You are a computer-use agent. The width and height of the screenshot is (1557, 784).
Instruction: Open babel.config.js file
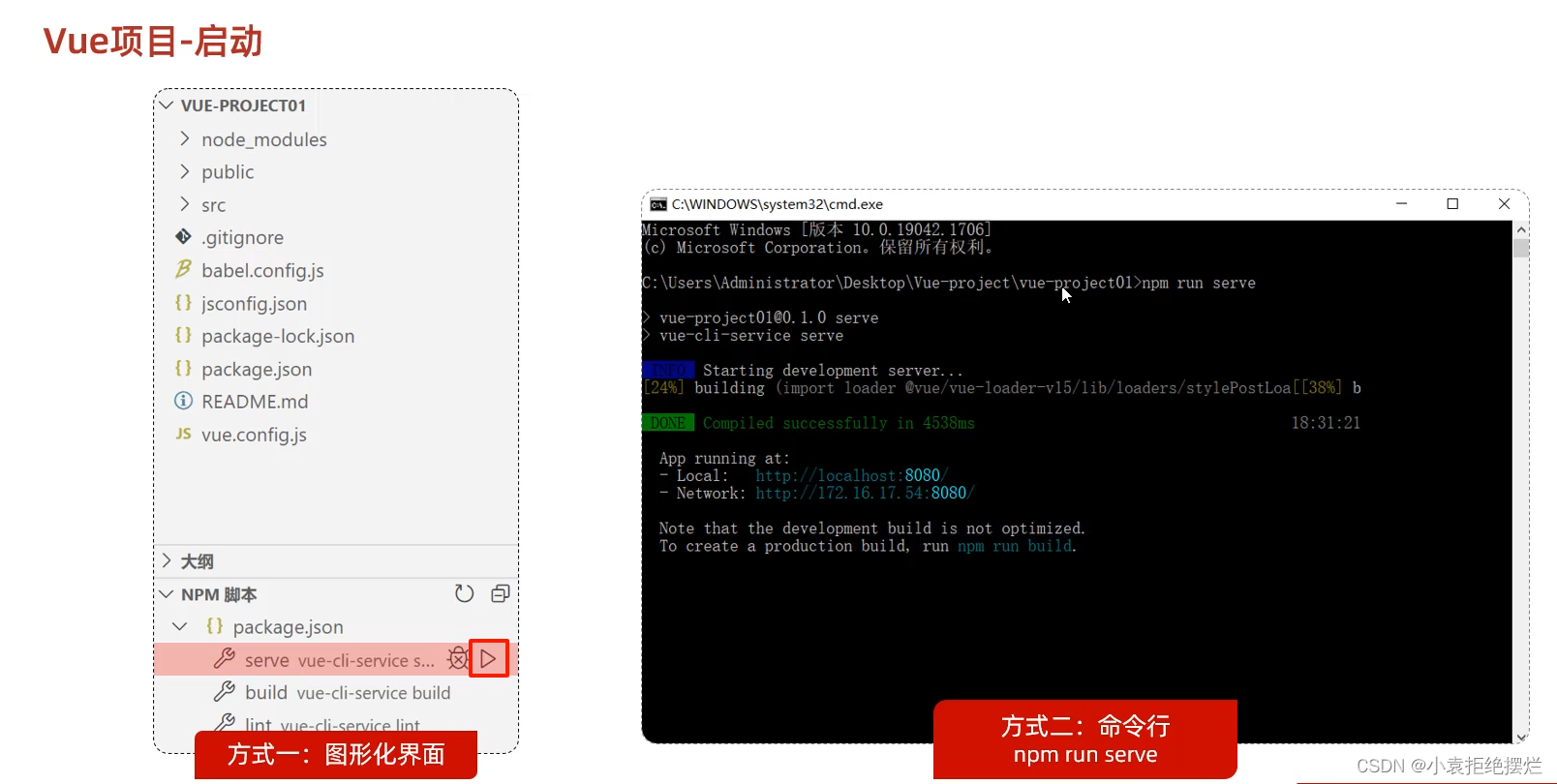coord(262,270)
